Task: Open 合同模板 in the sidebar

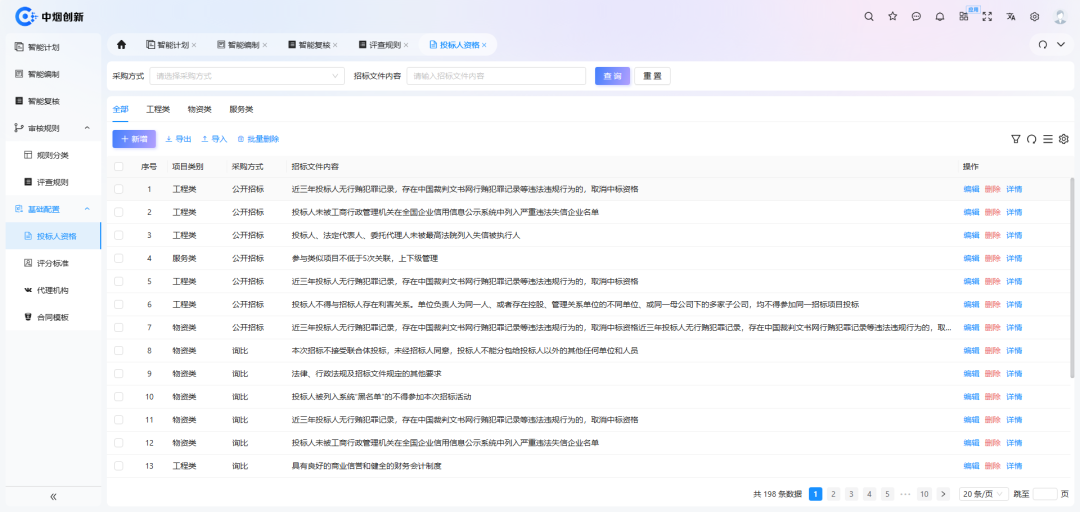Action: click(x=53, y=317)
